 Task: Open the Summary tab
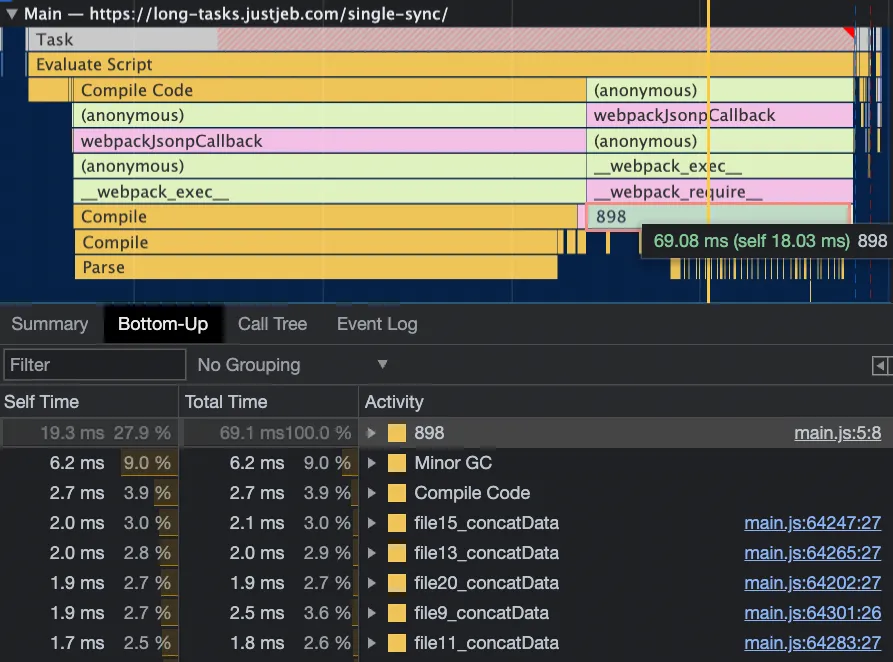click(x=50, y=324)
